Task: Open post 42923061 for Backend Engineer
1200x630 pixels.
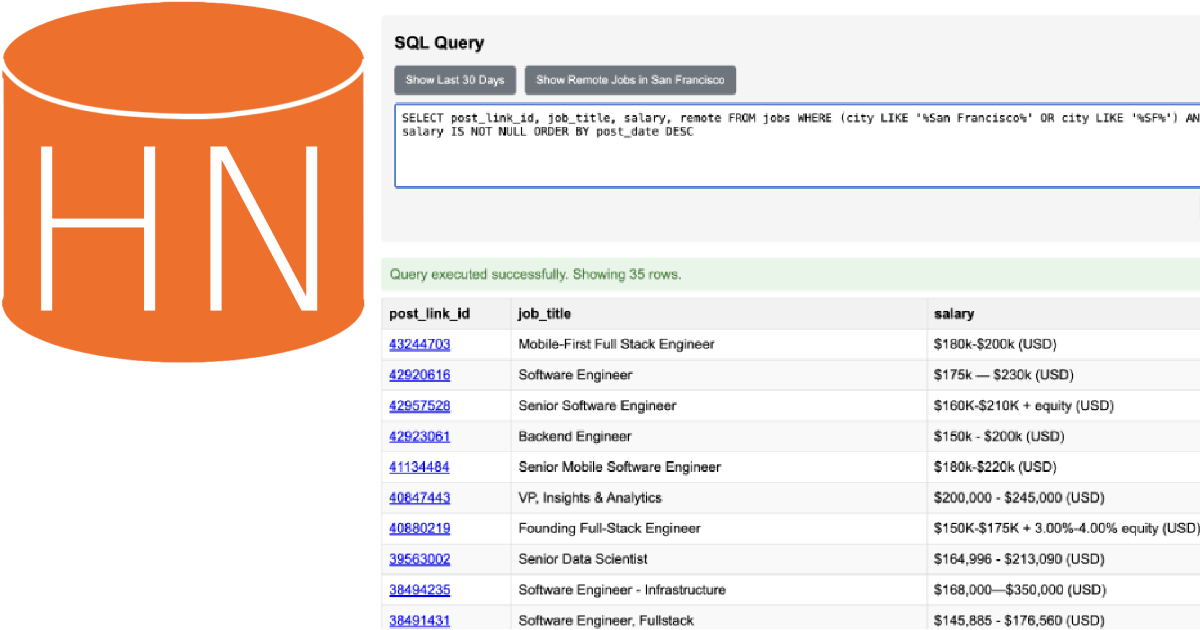Action: click(x=419, y=436)
